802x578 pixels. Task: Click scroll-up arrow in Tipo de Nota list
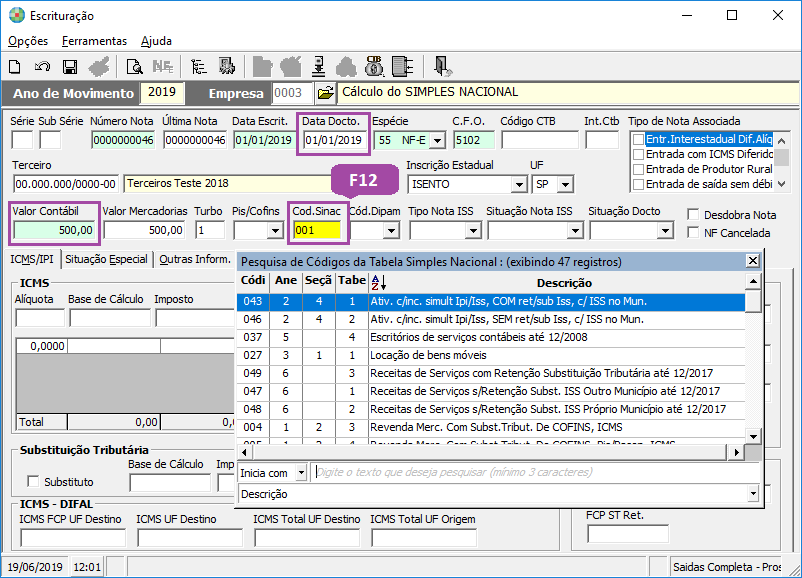781,140
